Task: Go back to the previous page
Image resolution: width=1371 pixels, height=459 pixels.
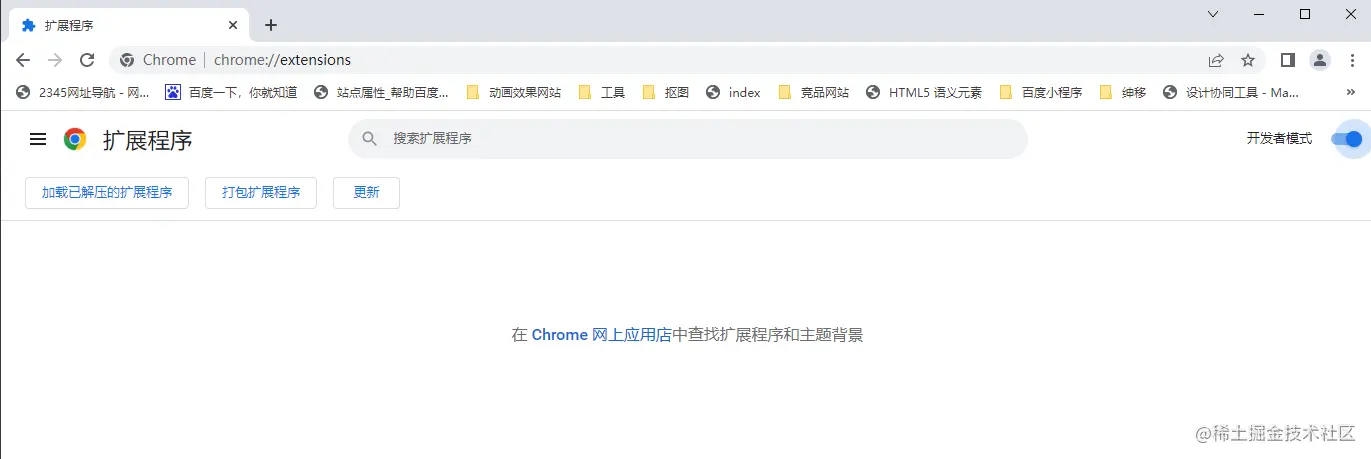Action: 23,60
